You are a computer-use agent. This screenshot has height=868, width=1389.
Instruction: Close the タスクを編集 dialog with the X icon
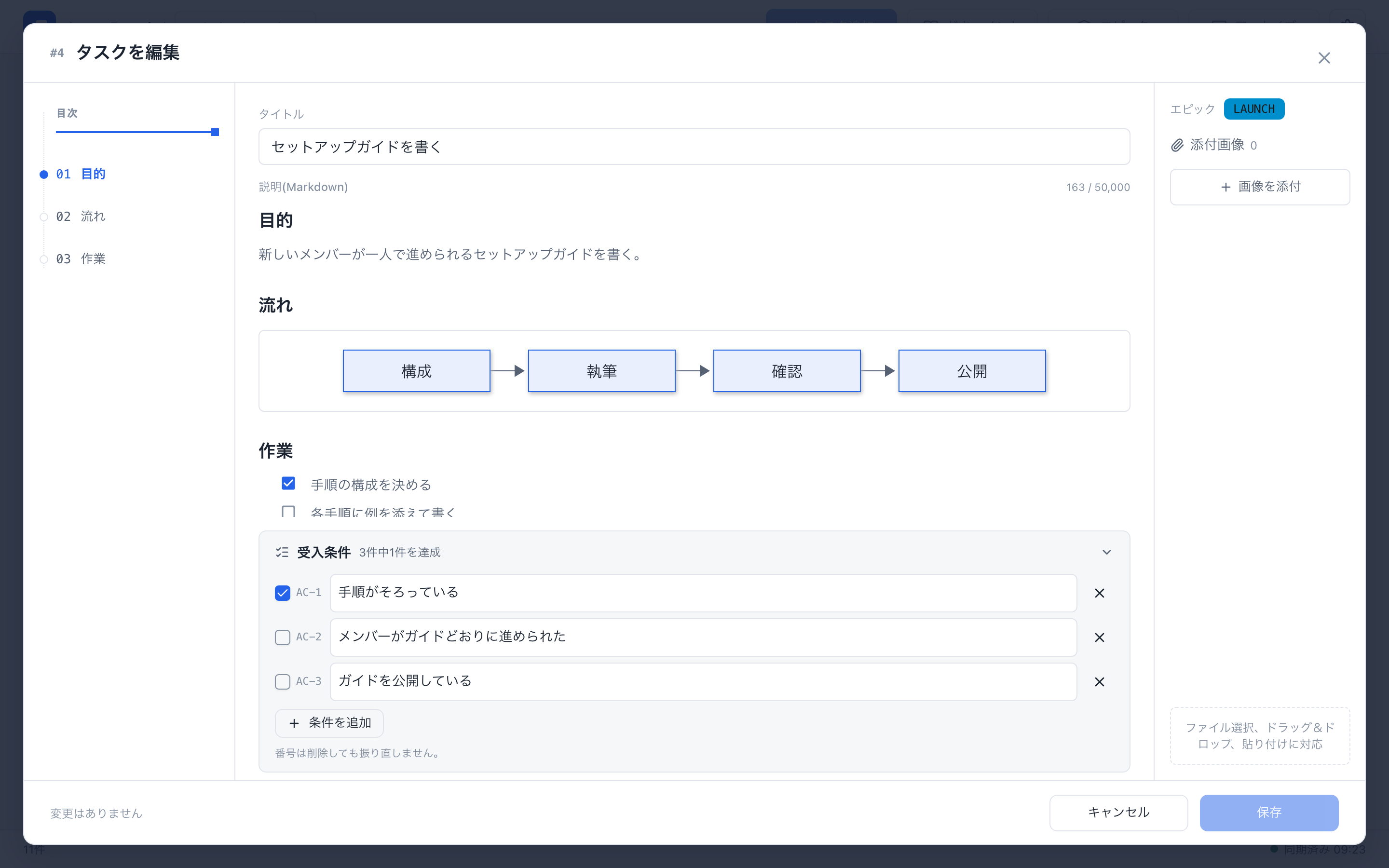pyautogui.click(x=1323, y=58)
